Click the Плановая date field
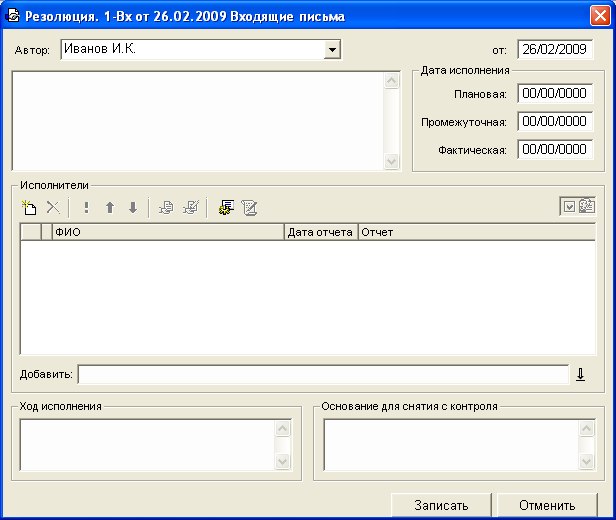This screenshot has width=616, height=520. [x=555, y=93]
